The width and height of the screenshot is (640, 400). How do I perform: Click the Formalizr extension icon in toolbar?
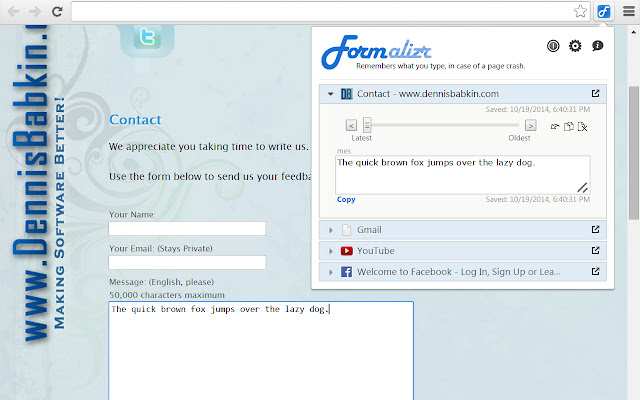(x=603, y=11)
